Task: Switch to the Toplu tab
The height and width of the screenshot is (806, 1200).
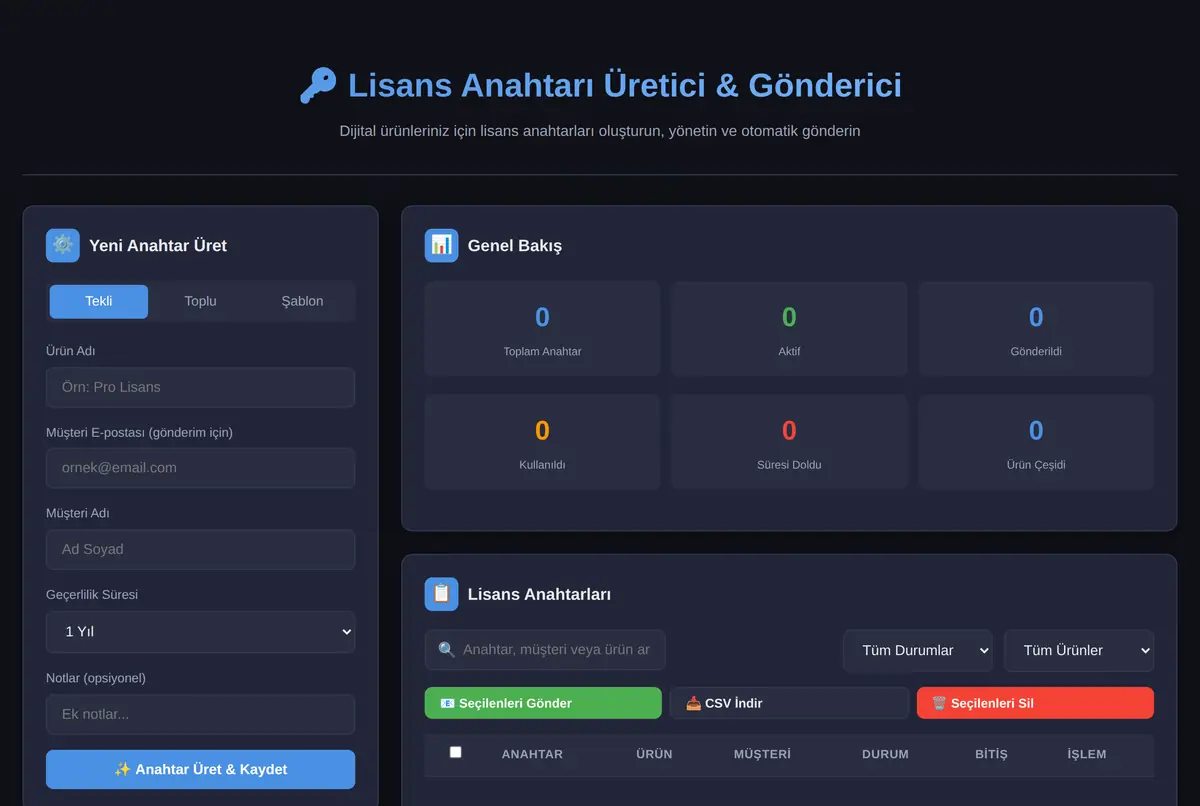Action: point(200,302)
